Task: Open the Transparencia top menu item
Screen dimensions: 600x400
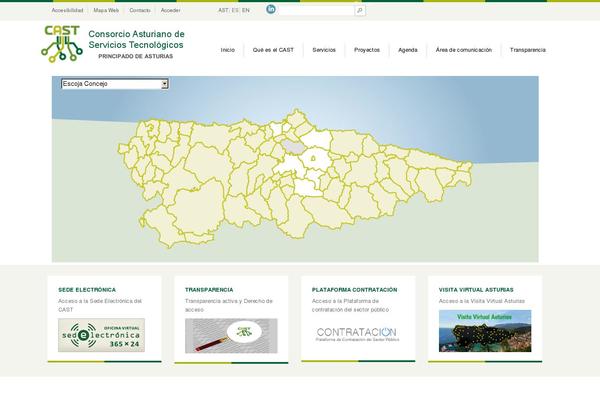Action: (528, 50)
